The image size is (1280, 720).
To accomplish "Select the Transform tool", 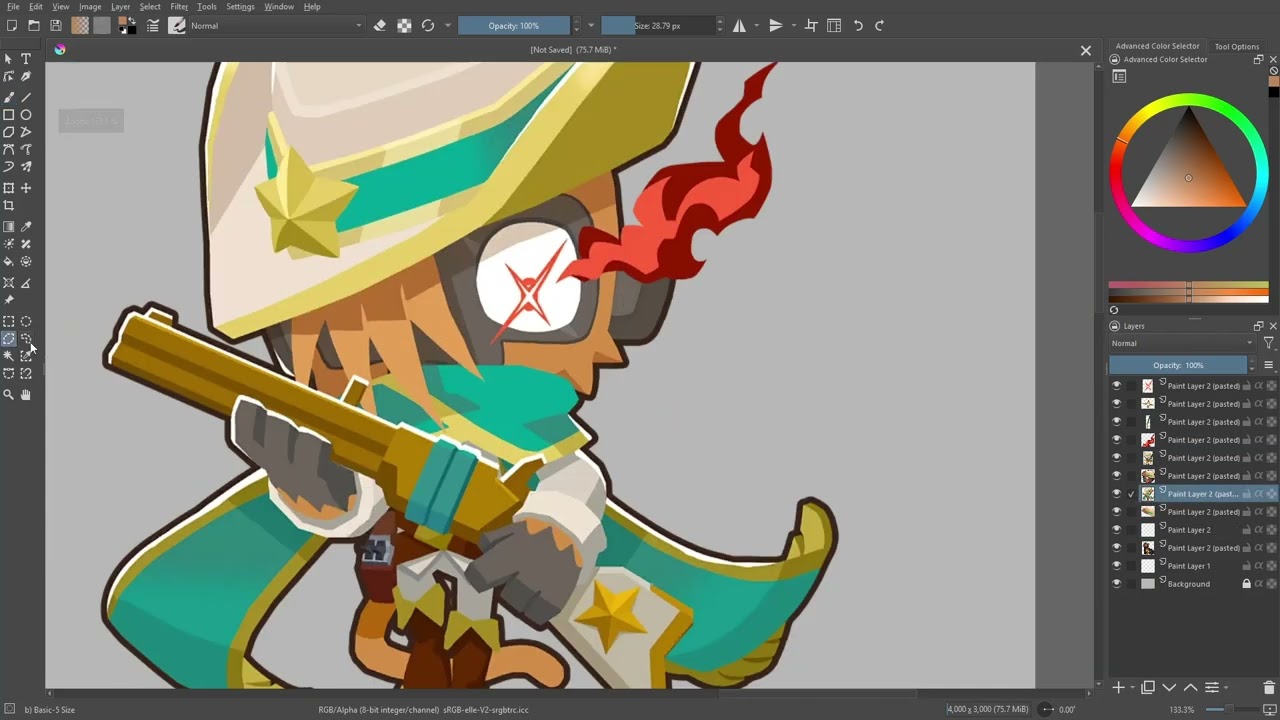I will click(x=9, y=188).
